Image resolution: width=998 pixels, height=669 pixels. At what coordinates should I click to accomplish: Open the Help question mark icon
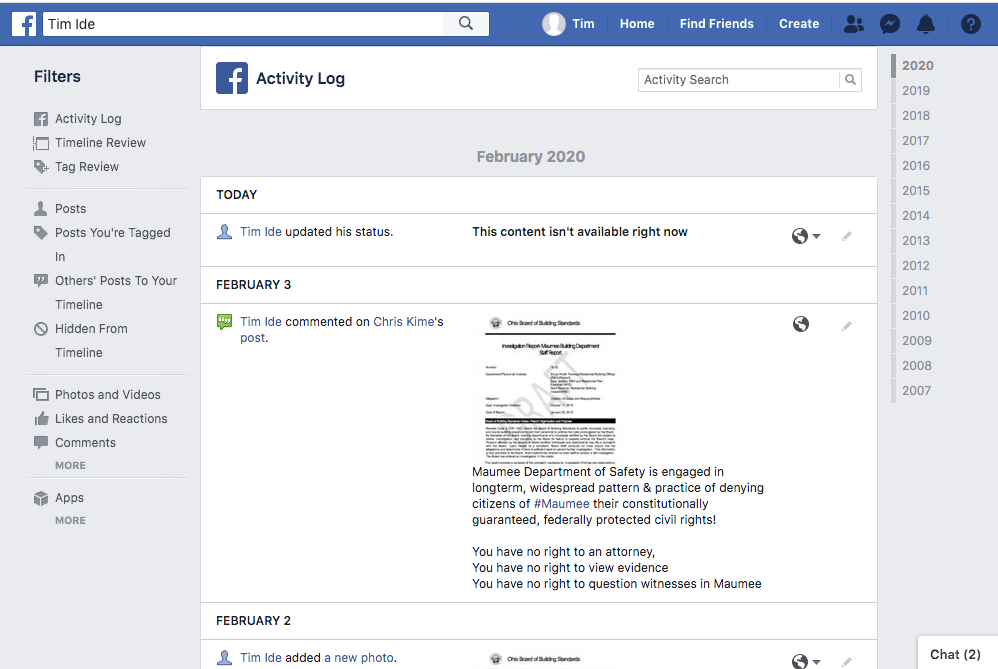[x=970, y=24]
